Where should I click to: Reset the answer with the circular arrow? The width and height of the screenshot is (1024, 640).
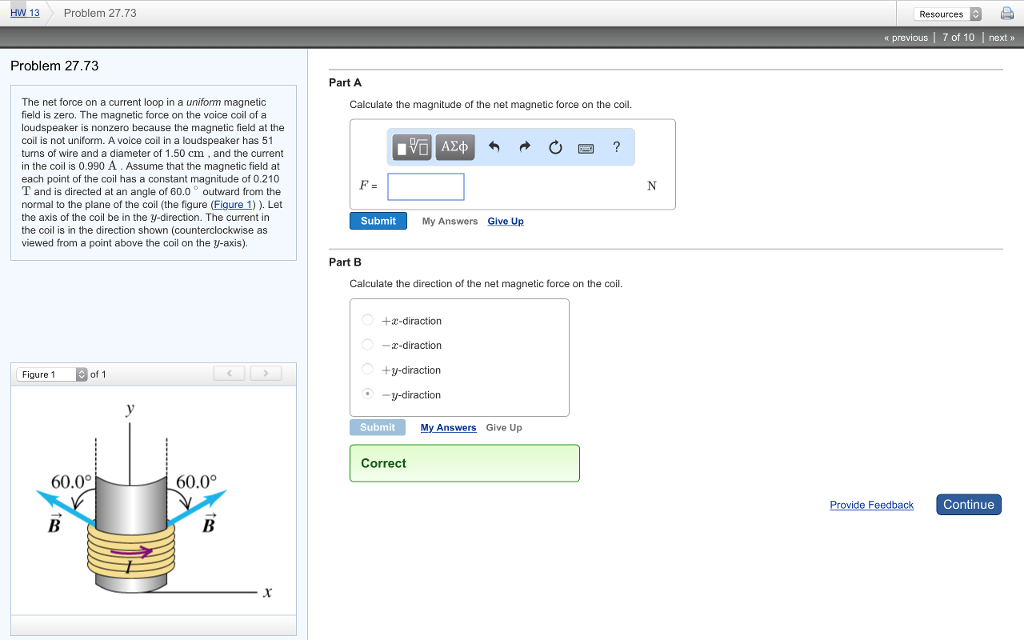pyautogui.click(x=555, y=147)
